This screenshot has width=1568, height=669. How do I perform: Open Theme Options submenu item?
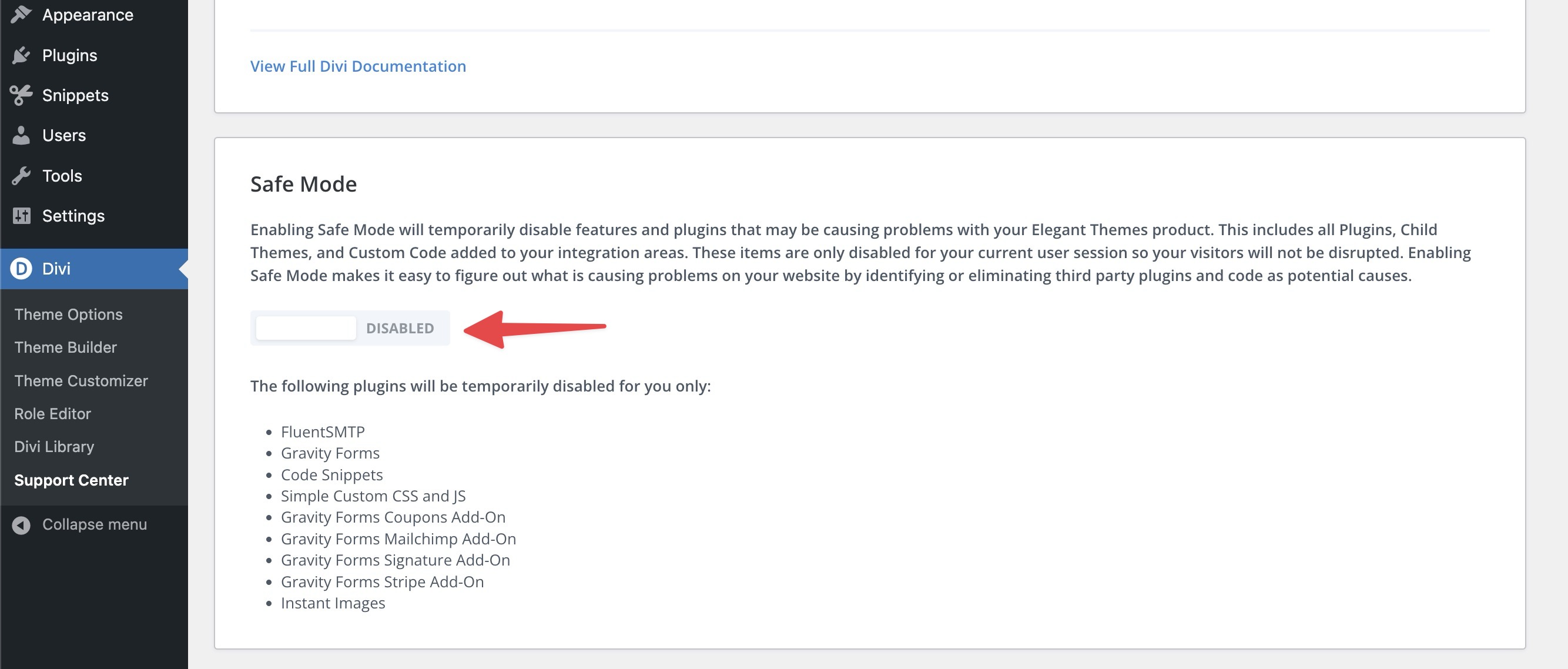coord(68,314)
